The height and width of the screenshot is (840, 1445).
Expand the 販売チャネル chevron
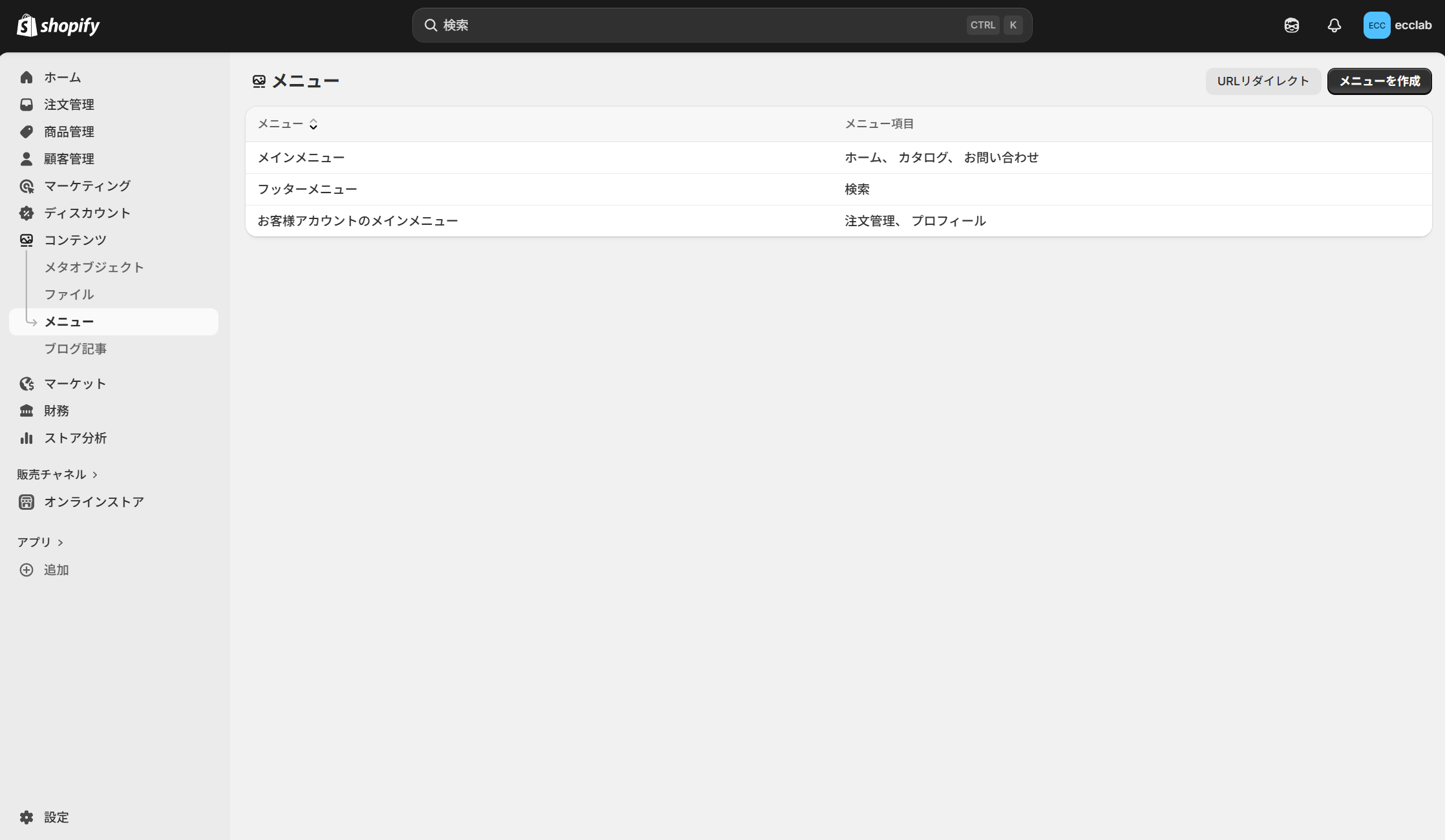(95, 474)
